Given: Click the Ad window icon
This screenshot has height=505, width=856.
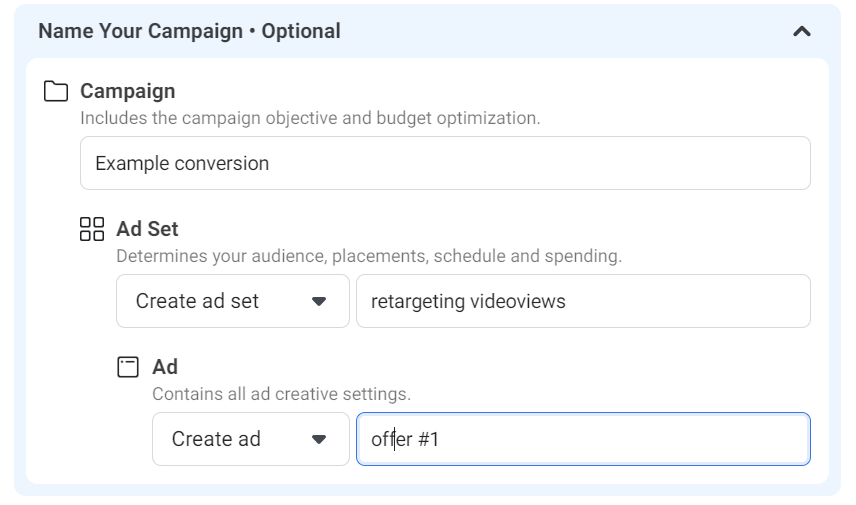Looking at the screenshot, I should (128, 367).
